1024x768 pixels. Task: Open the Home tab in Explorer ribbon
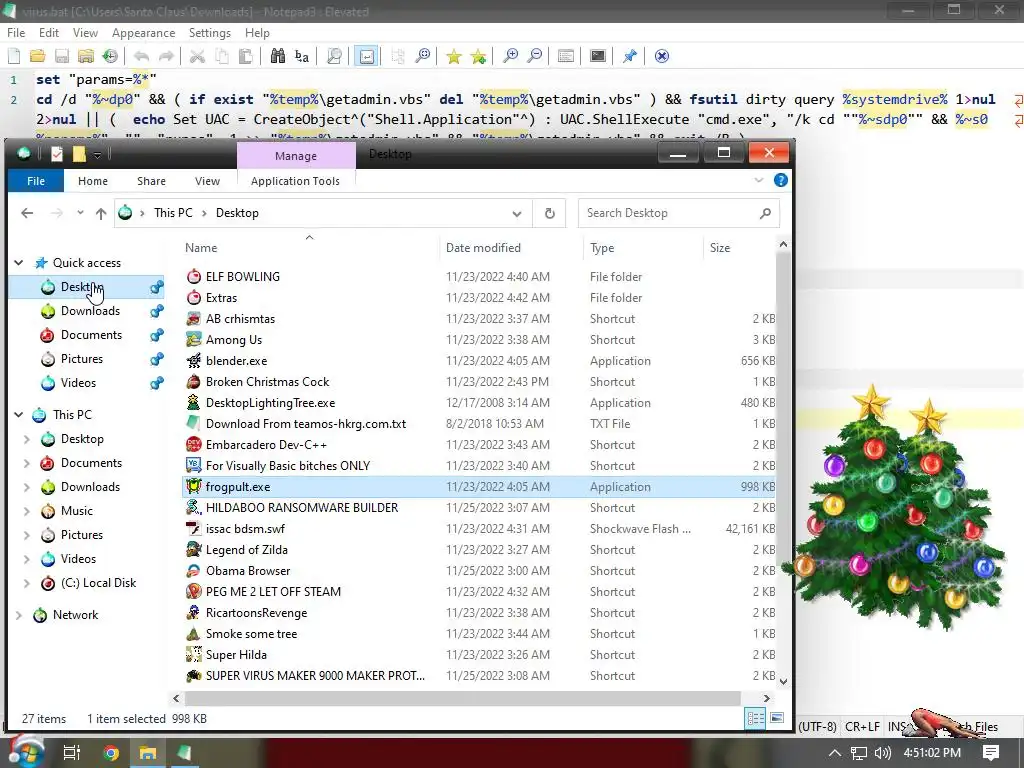tap(93, 181)
